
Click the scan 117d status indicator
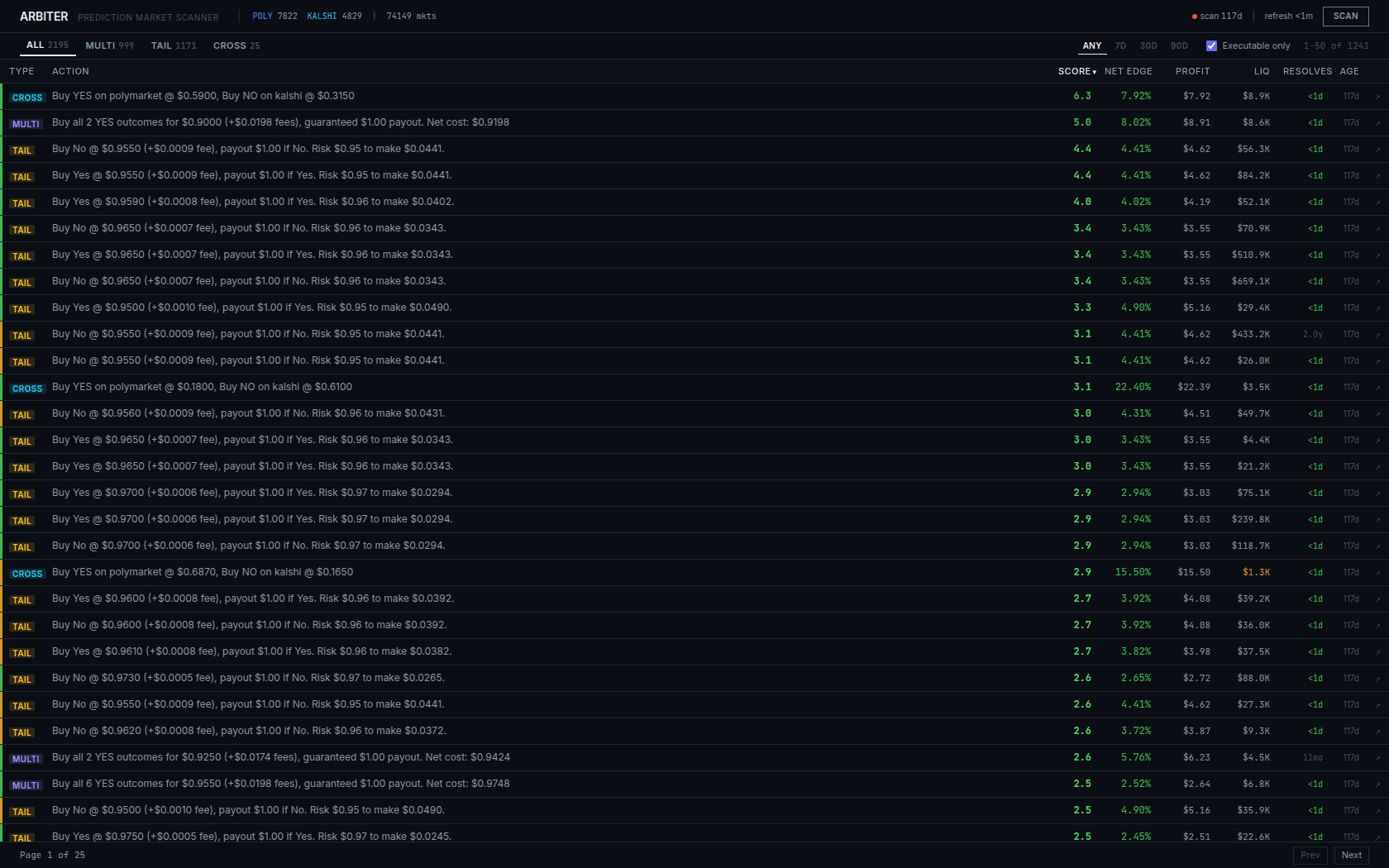coord(1217,16)
